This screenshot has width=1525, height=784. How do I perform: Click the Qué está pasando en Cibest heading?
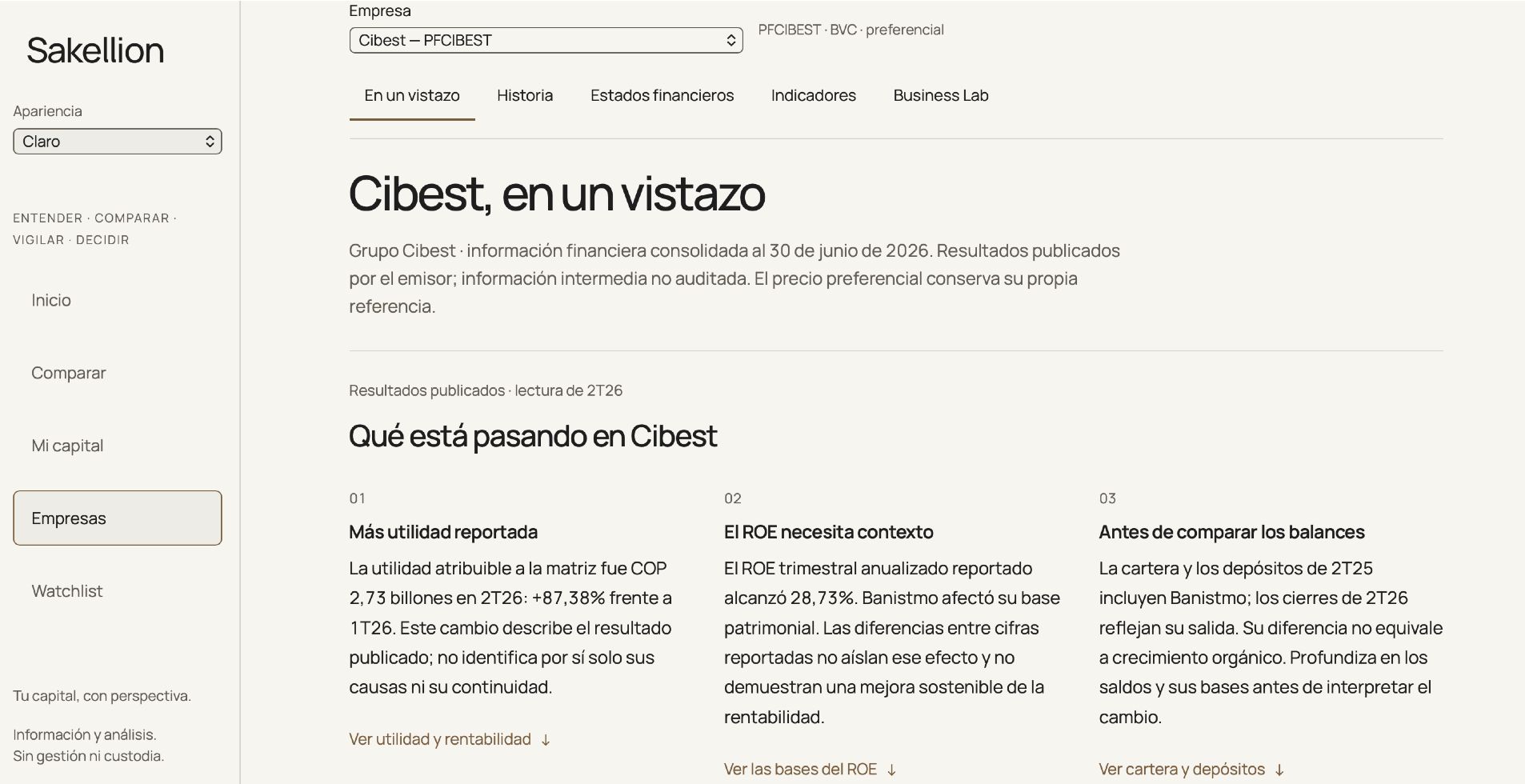click(x=533, y=436)
